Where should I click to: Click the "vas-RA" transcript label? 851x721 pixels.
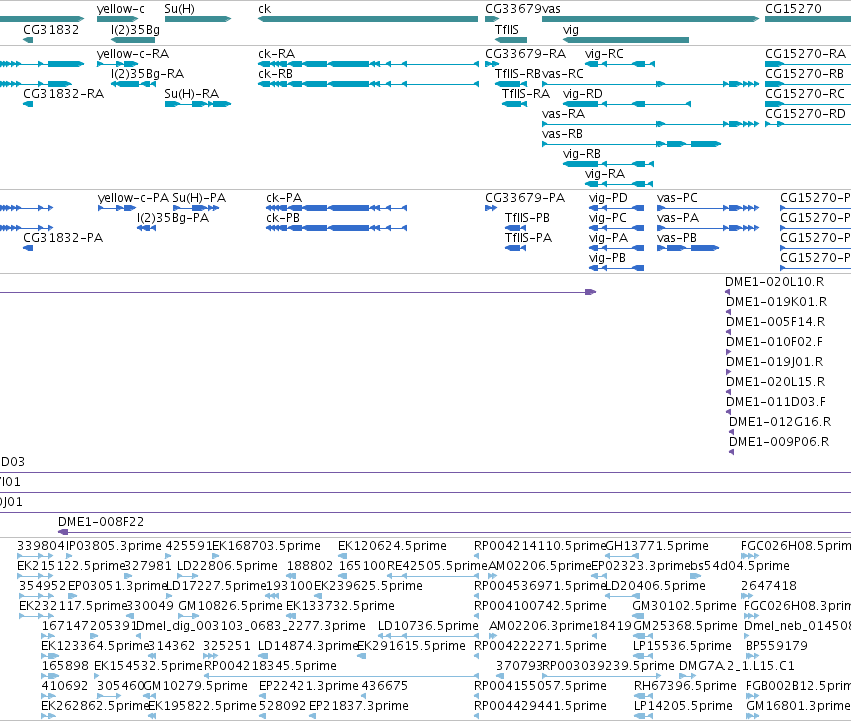[563, 114]
